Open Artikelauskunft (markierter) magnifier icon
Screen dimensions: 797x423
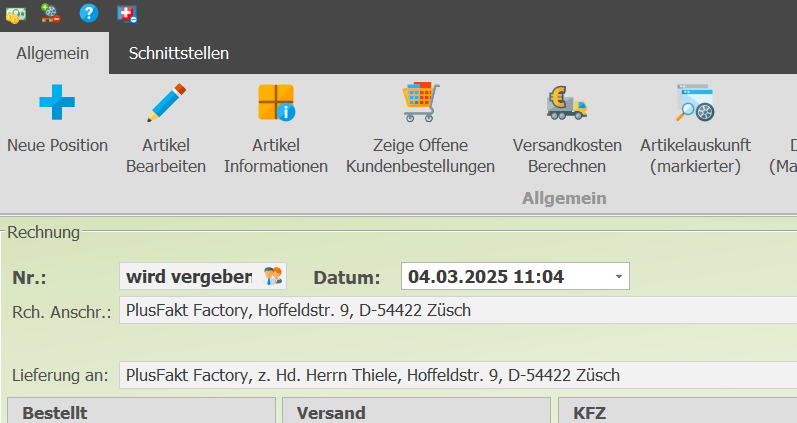coord(695,102)
